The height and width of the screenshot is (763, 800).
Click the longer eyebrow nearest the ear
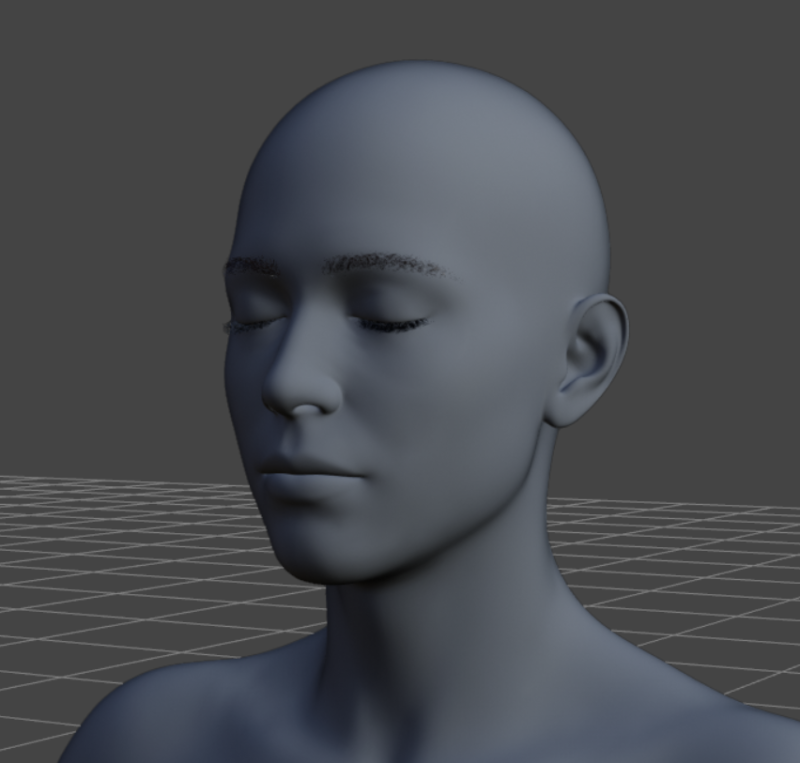392,265
